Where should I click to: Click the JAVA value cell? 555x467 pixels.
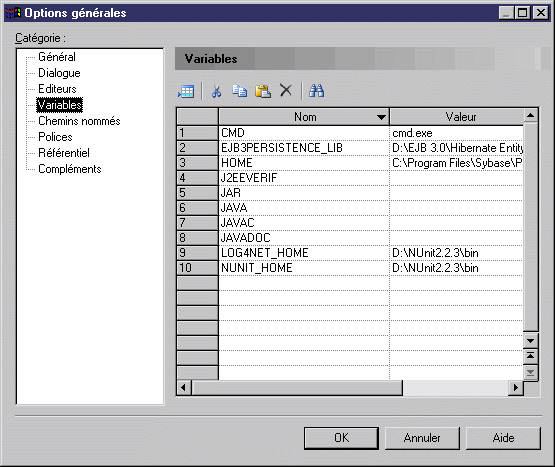tap(456, 208)
